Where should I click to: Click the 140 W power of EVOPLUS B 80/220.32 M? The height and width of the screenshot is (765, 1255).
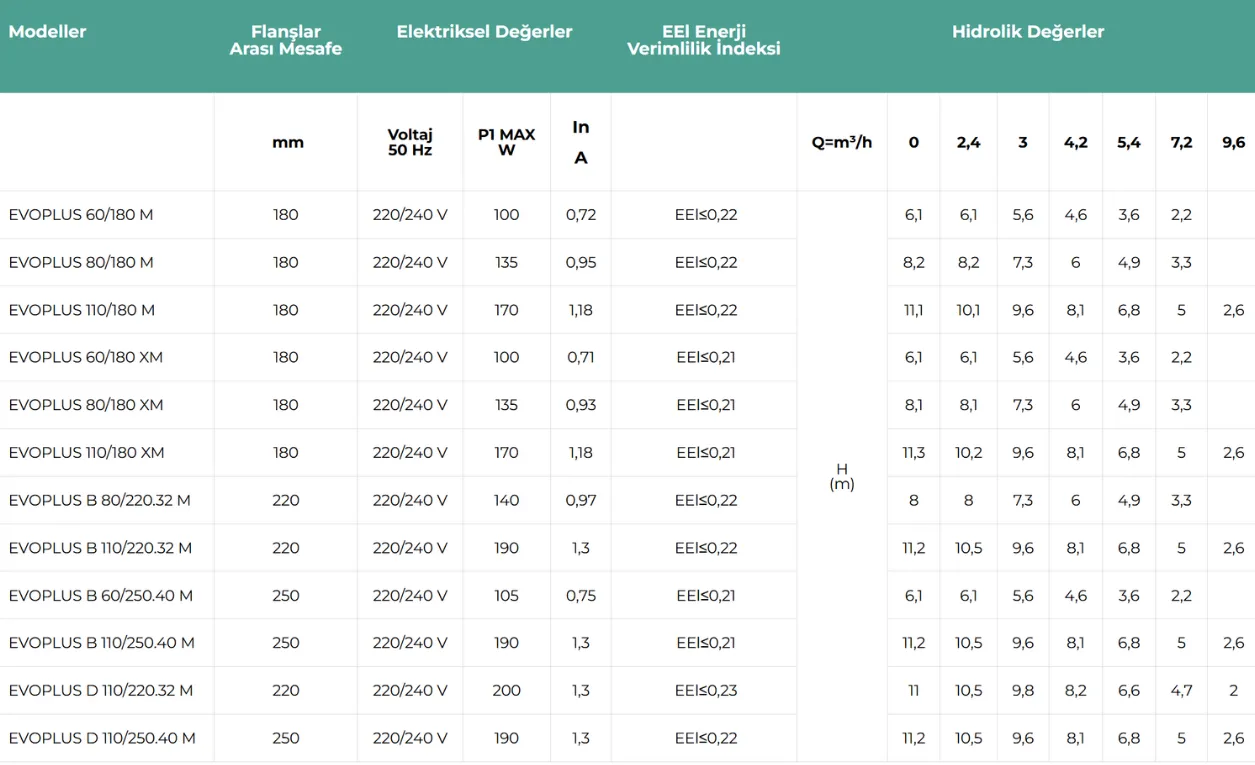(x=507, y=500)
